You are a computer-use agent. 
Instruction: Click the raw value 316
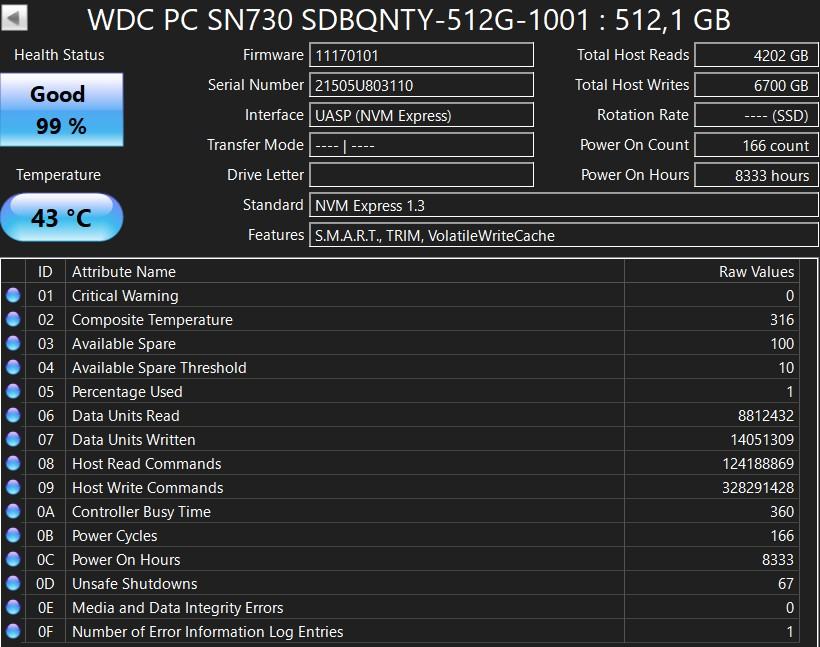pos(782,320)
